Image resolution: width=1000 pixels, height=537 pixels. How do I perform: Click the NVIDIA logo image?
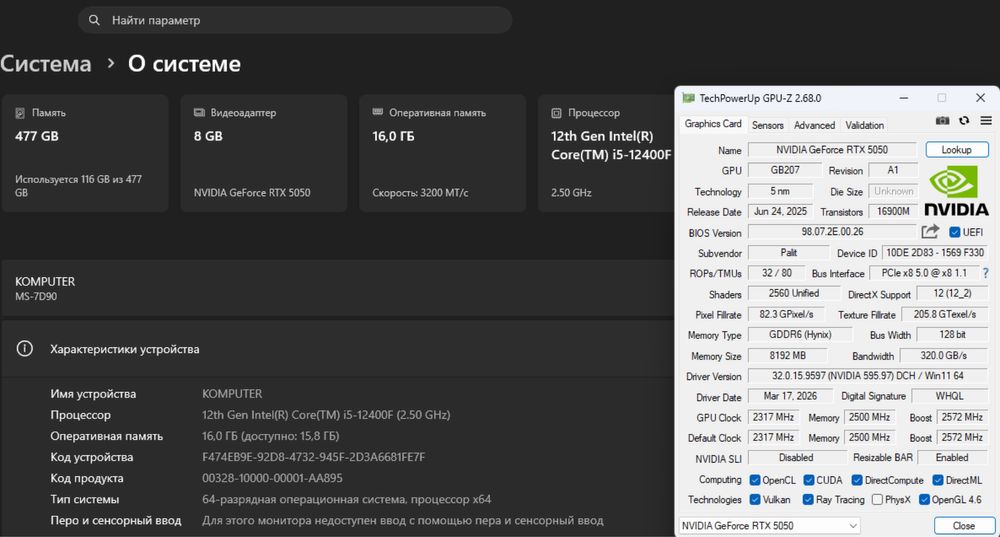click(x=956, y=191)
